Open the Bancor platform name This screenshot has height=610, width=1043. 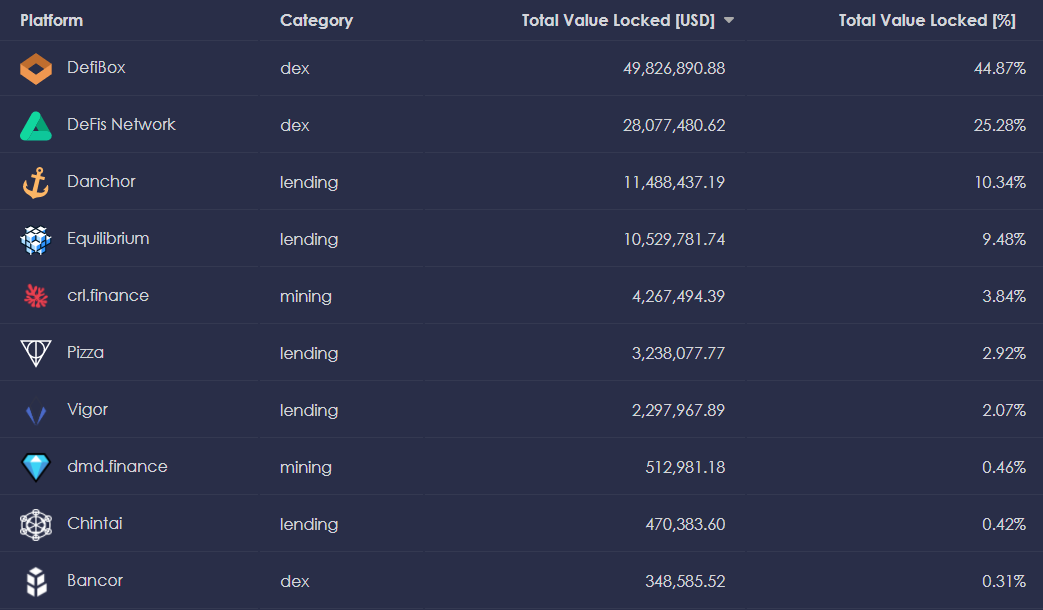(95, 581)
